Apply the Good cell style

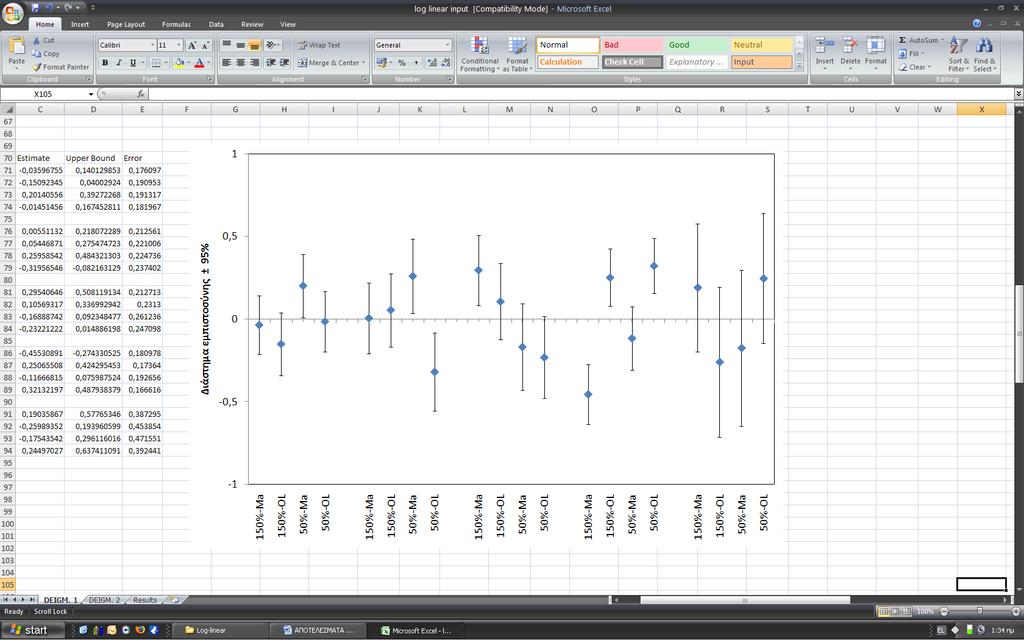pyautogui.click(x=697, y=45)
